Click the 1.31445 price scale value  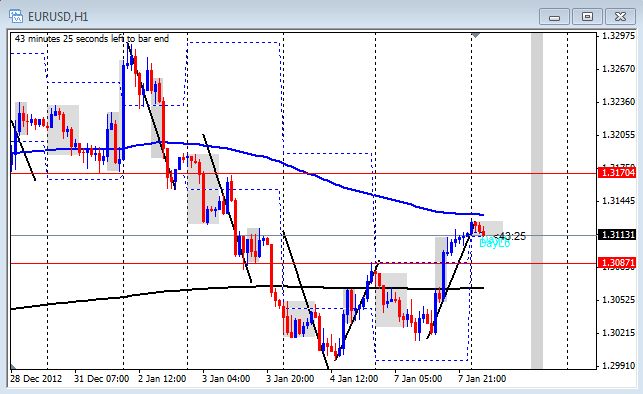pyautogui.click(x=618, y=200)
